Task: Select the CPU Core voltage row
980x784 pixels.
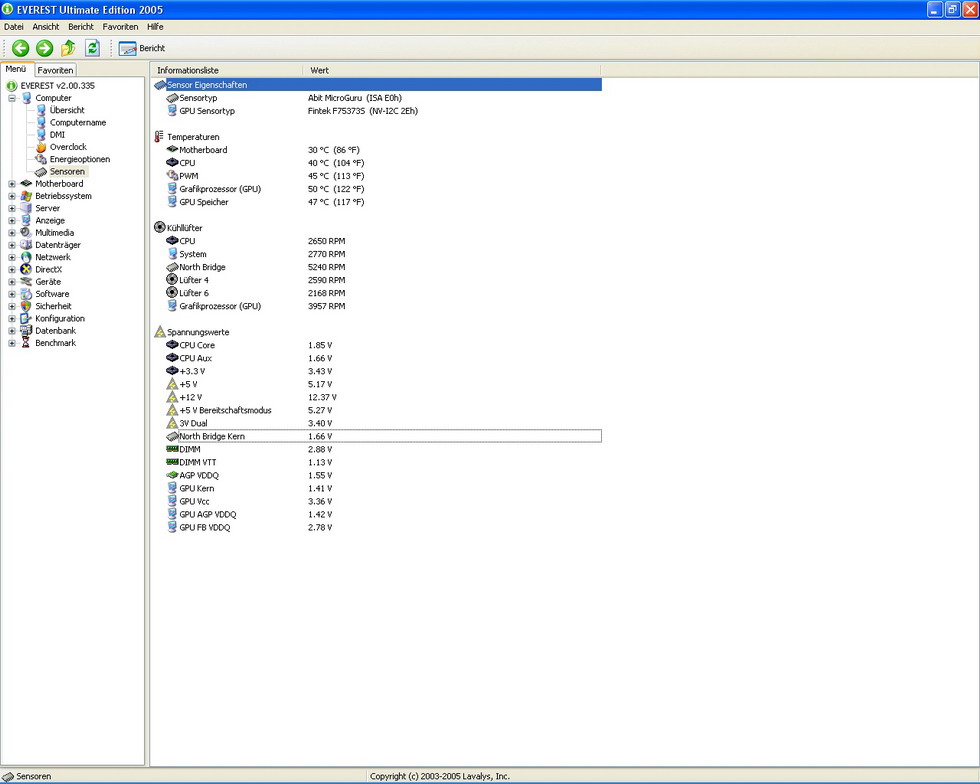Action: click(384, 345)
